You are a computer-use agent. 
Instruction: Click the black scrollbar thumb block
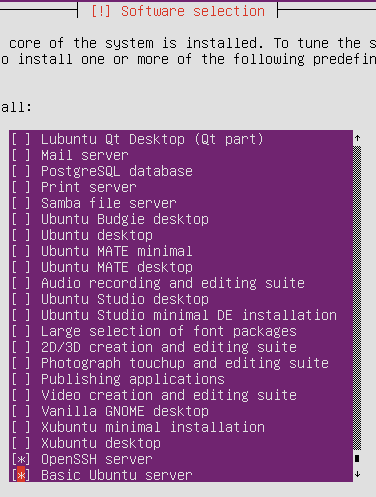[x=357, y=458]
